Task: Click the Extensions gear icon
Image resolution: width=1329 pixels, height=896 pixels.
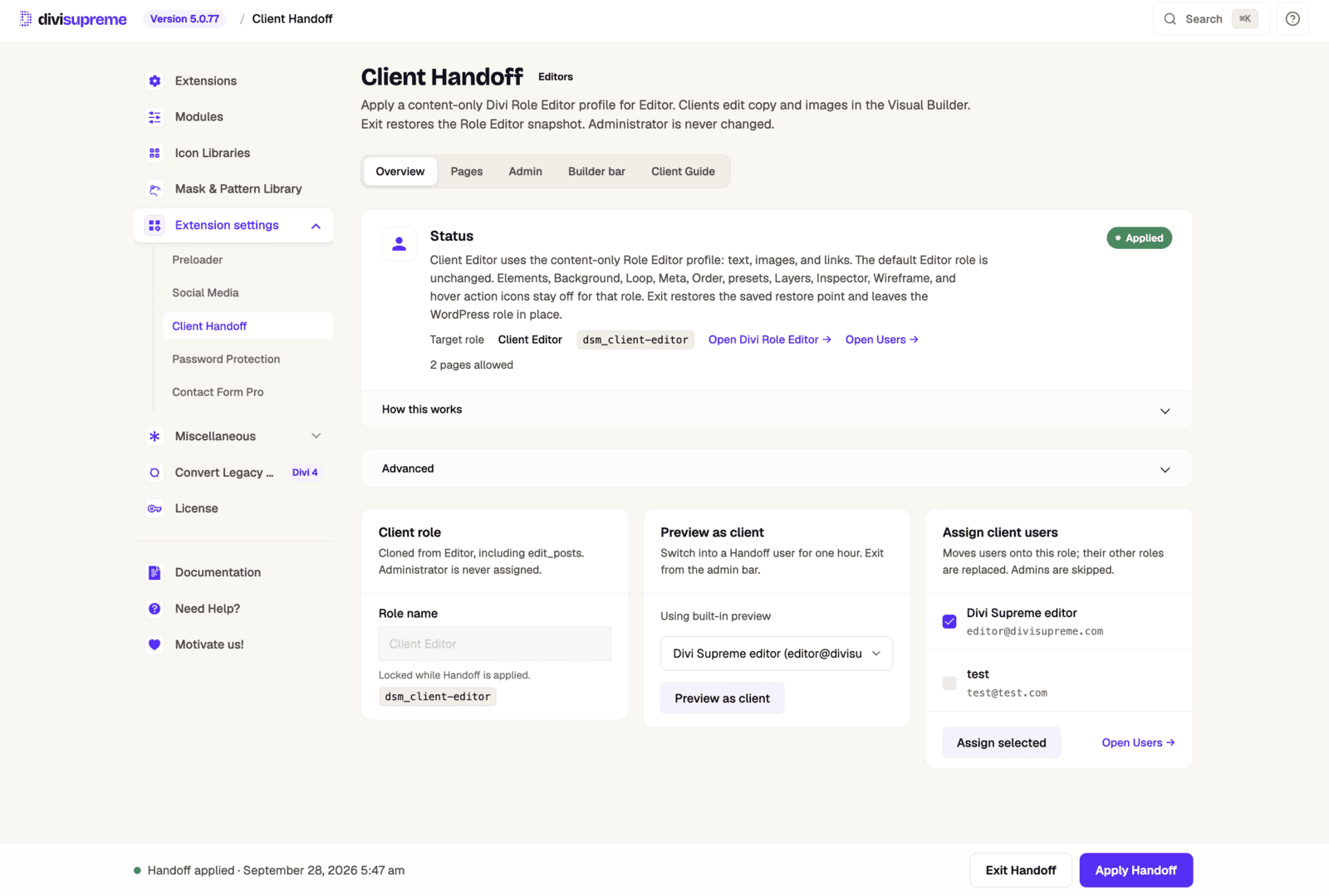Action: pyautogui.click(x=154, y=81)
